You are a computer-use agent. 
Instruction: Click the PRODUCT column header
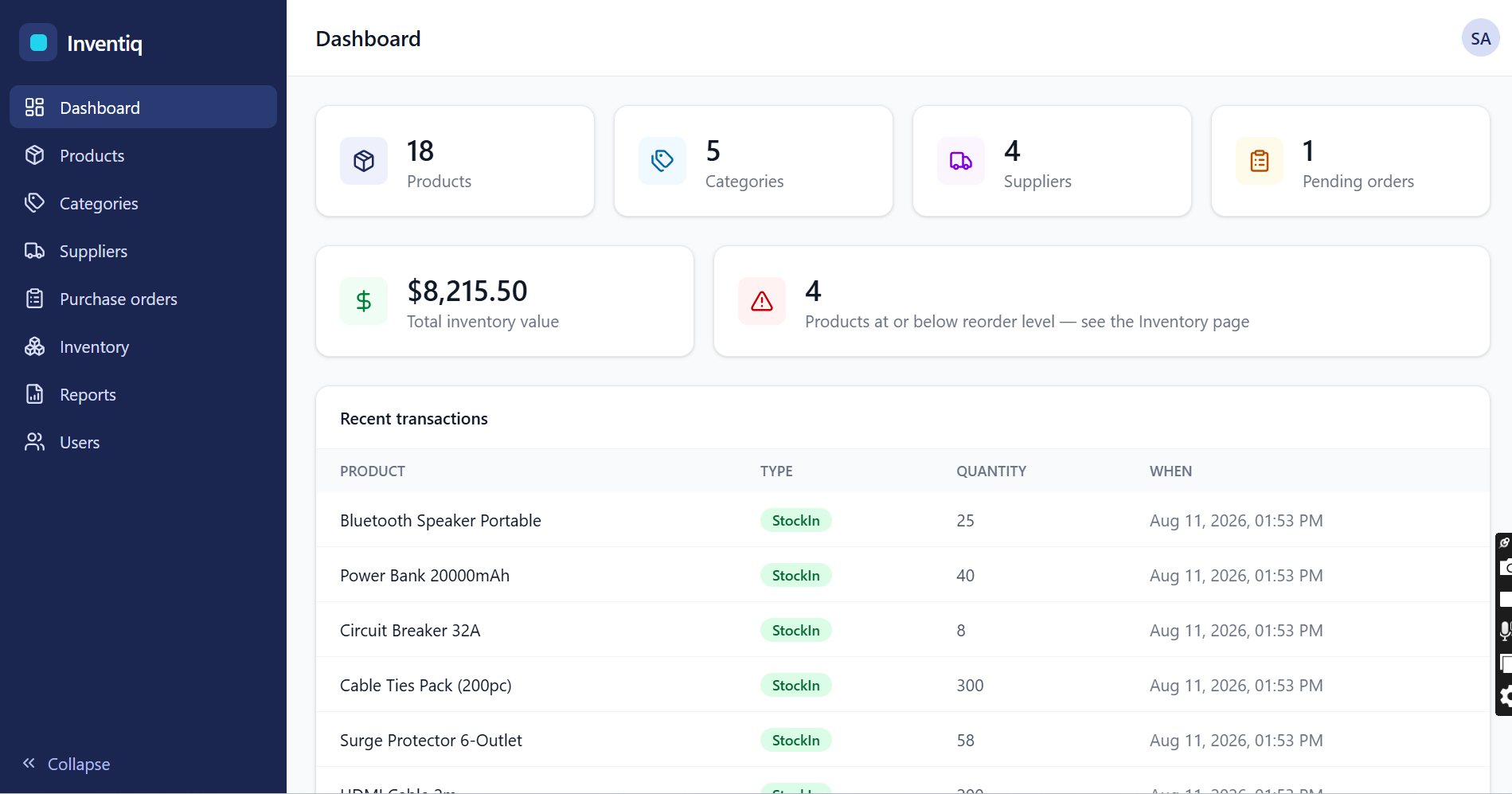tap(373, 471)
